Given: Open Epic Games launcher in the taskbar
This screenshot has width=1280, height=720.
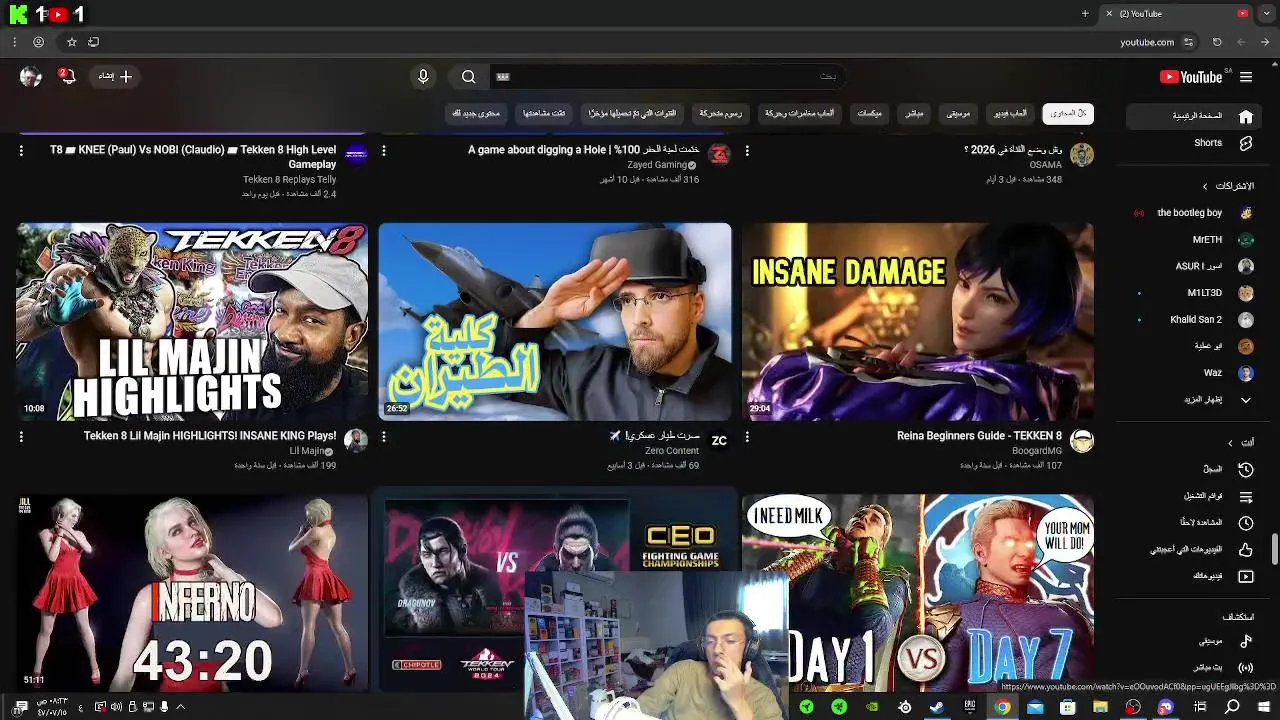Looking at the screenshot, I should point(969,707).
